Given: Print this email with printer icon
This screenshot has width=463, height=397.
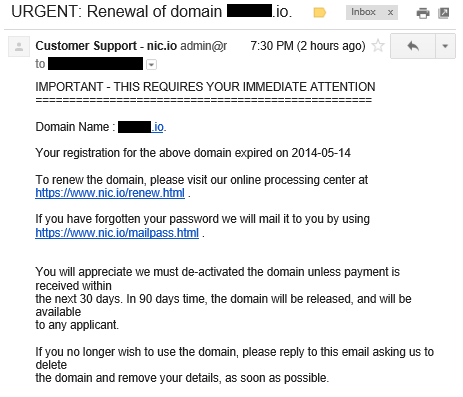Looking at the screenshot, I should 423,13.
